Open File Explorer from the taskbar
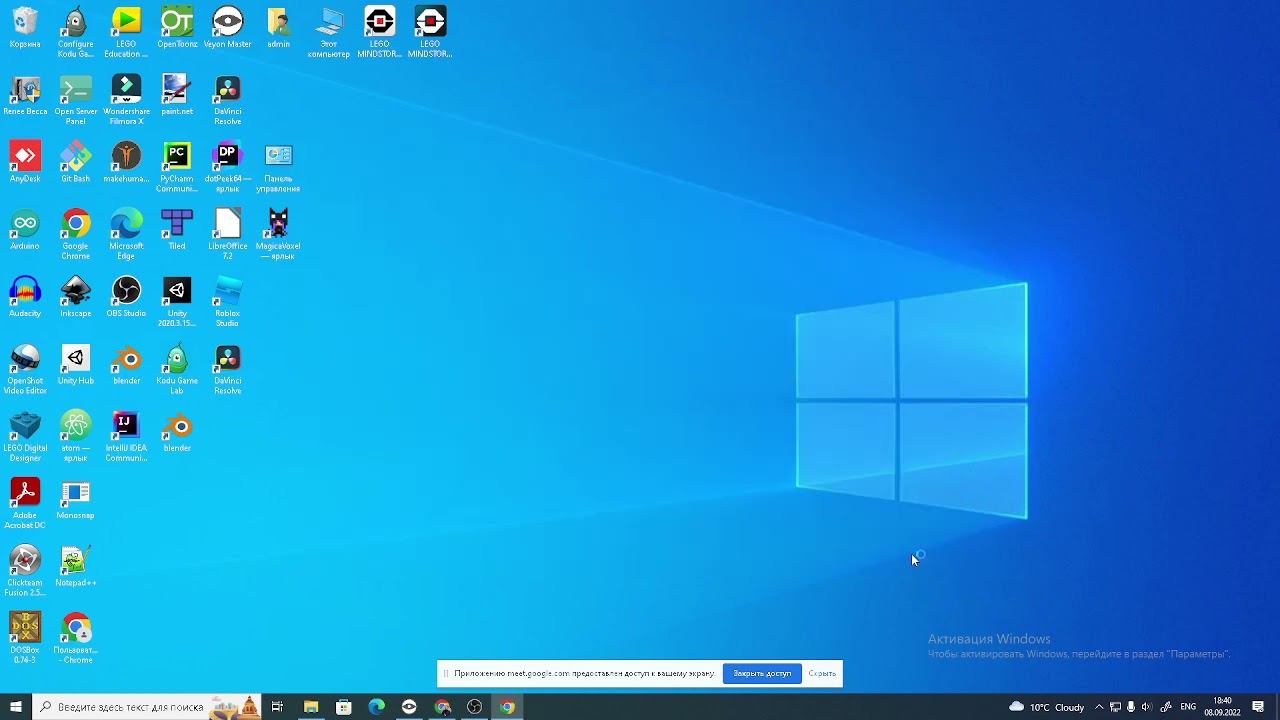Screen dimensions: 1280x720 click(311, 707)
